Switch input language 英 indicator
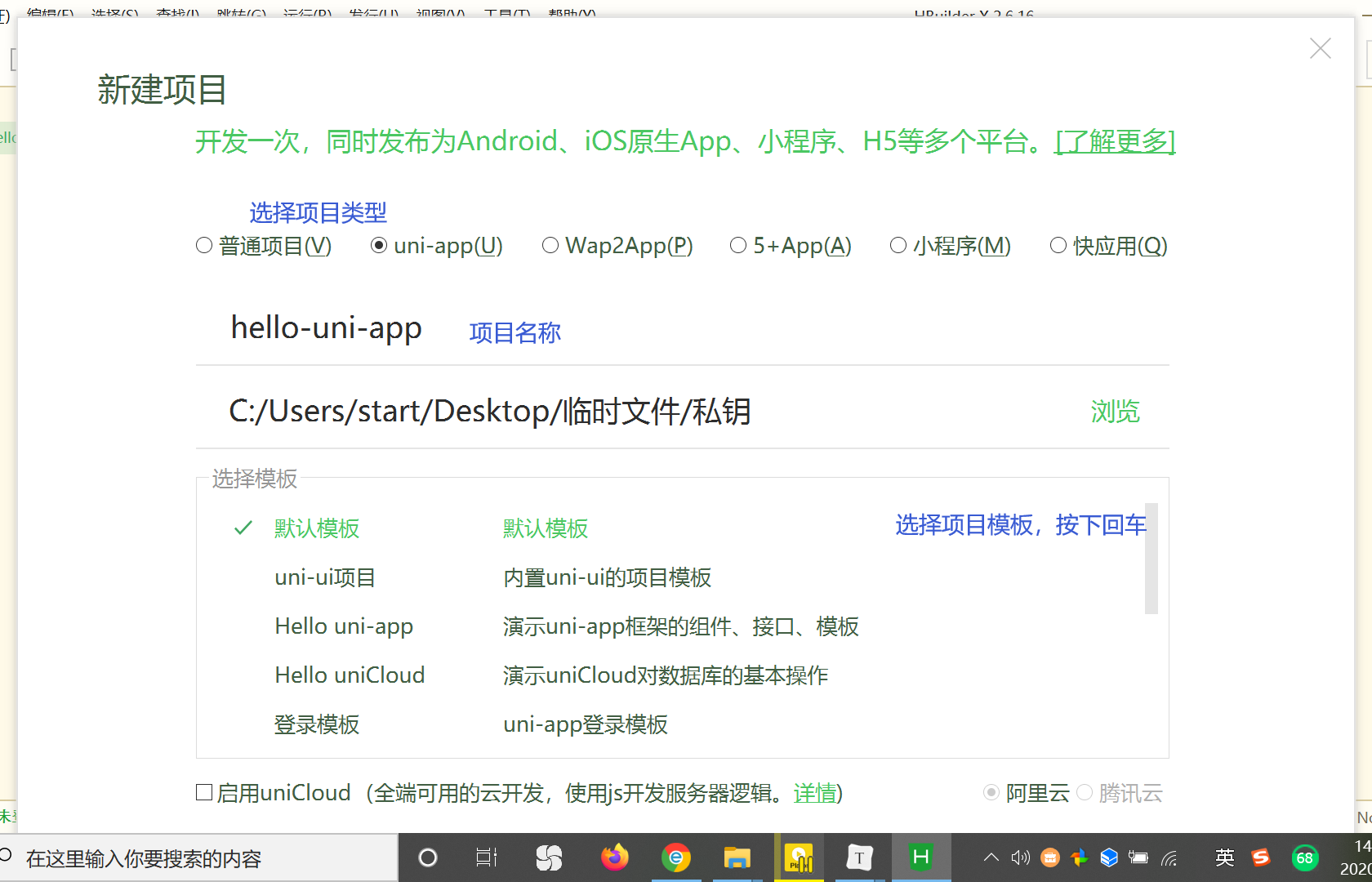The height and width of the screenshot is (882, 1372). point(1225,857)
